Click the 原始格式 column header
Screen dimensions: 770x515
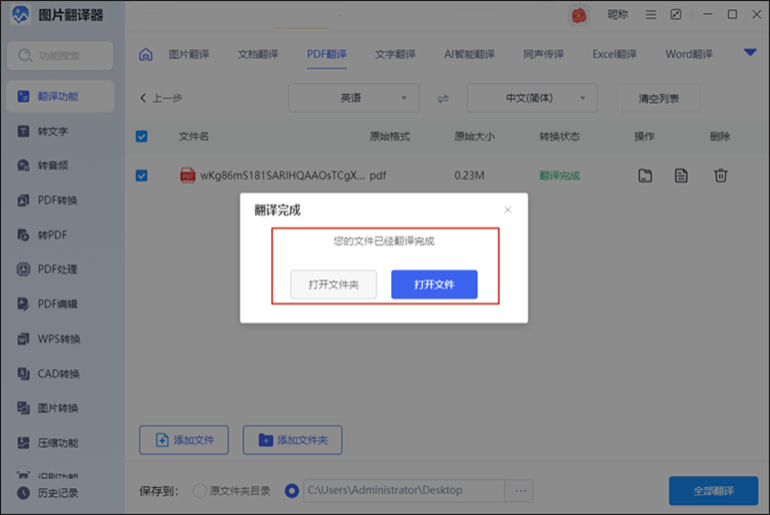pyautogui.click(x=389, y=136)
